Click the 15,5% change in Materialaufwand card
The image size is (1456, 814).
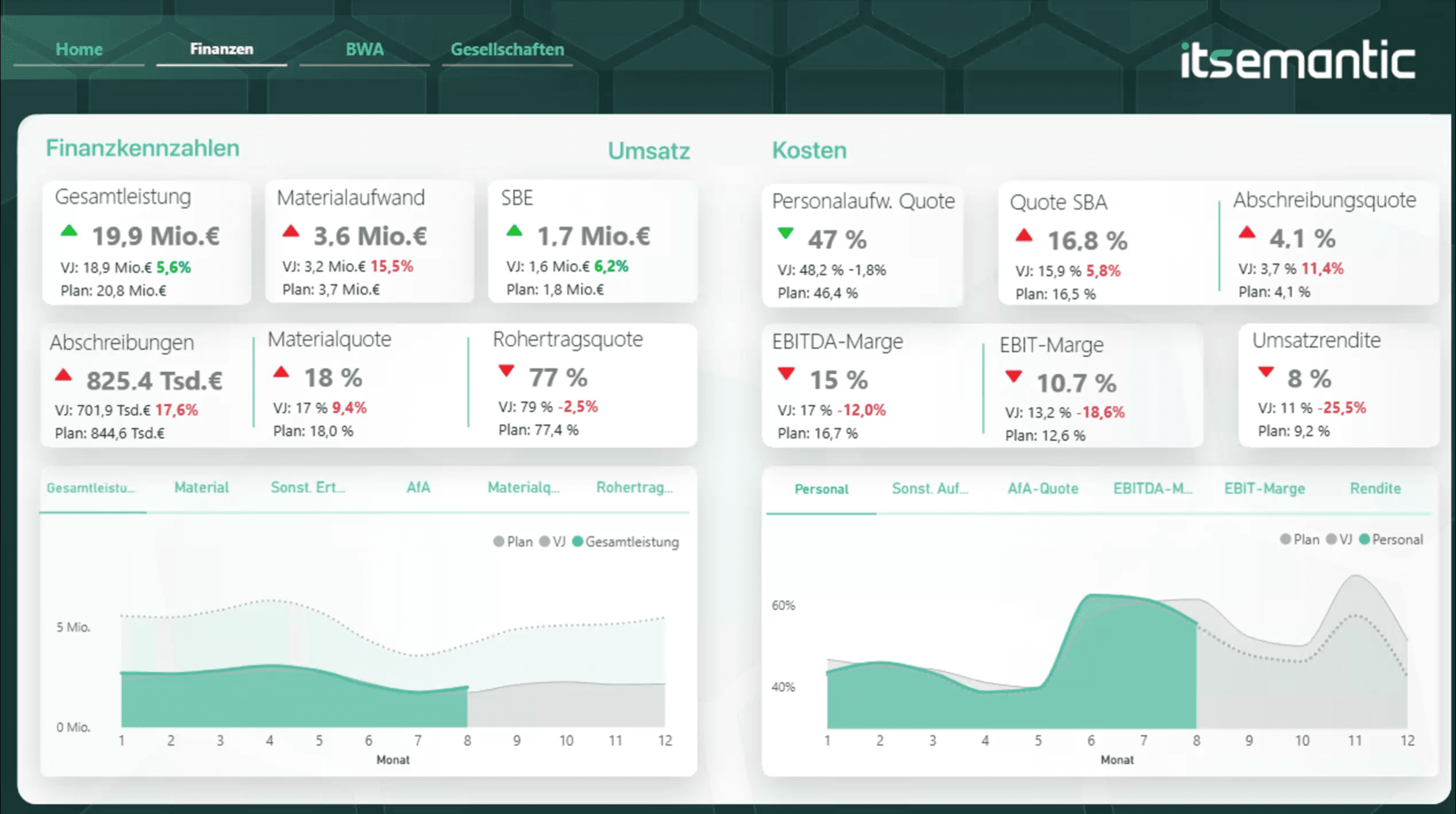coord(392,266)
